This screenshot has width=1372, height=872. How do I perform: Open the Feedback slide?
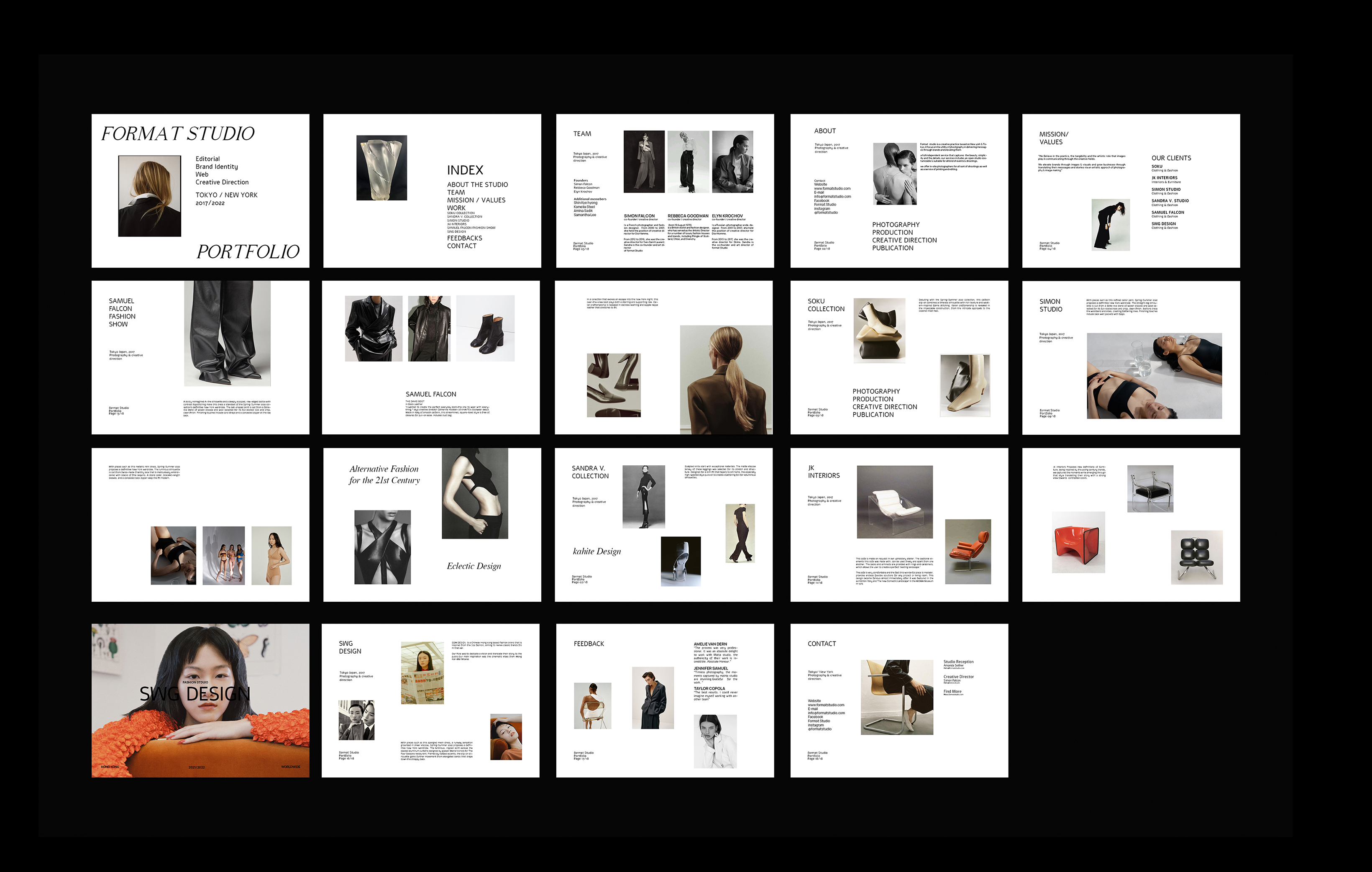tap(664, 700)
